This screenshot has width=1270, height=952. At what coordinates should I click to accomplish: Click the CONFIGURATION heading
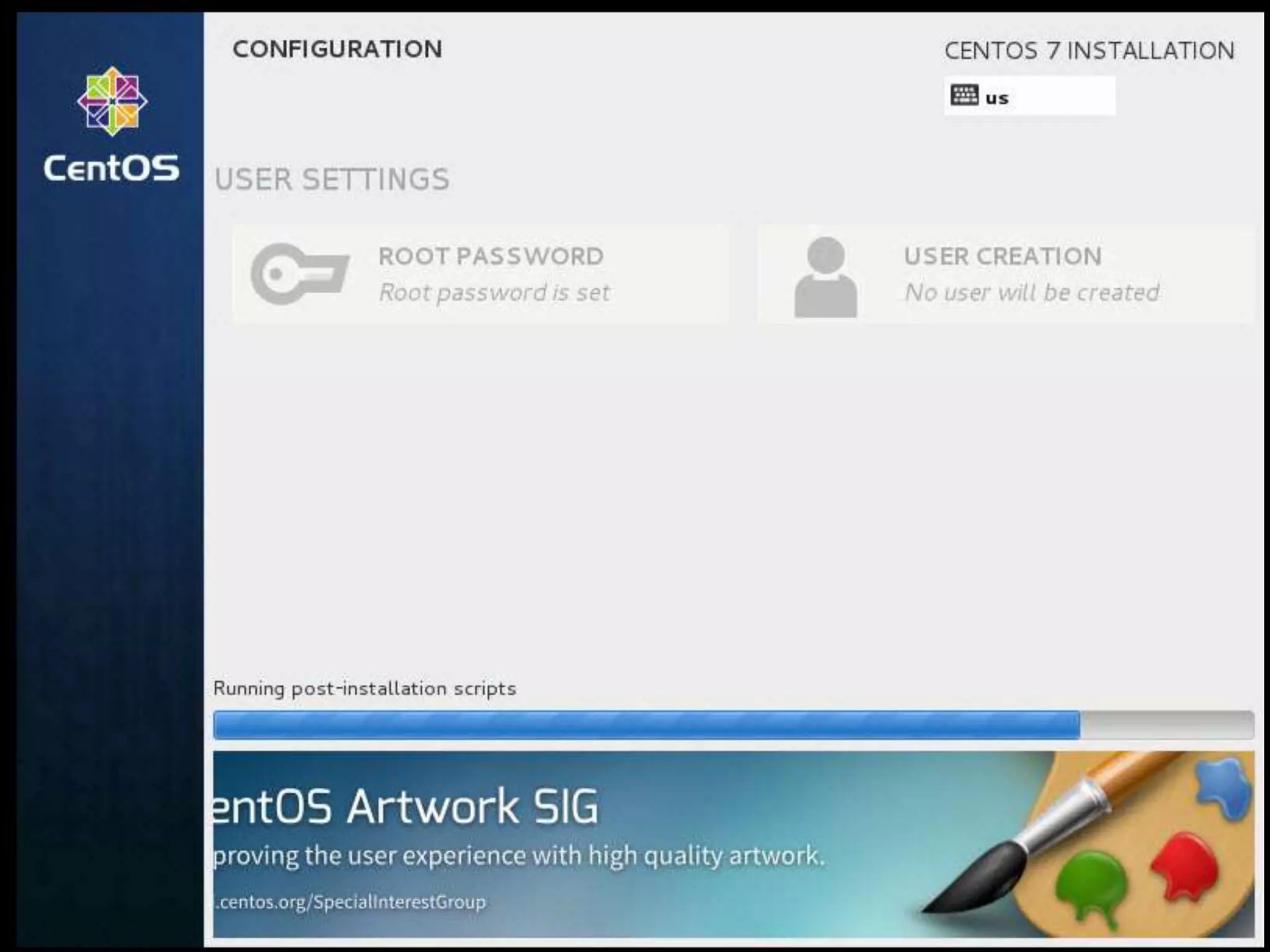click(337, 50)
